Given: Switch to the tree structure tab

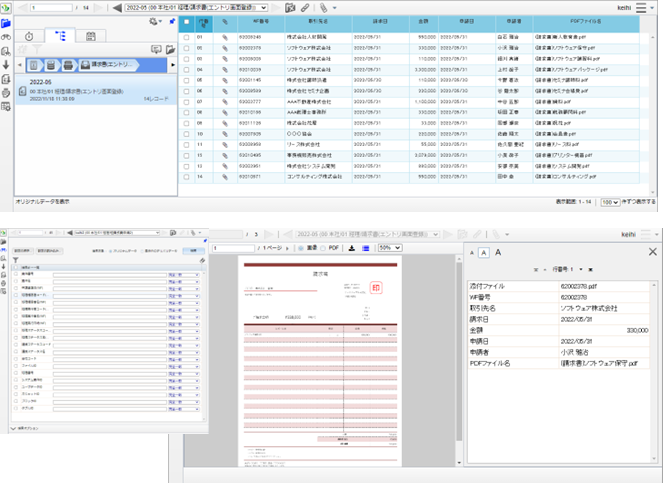Looking at the screenshot, I should pyautogui.click(x=60, y=36).
